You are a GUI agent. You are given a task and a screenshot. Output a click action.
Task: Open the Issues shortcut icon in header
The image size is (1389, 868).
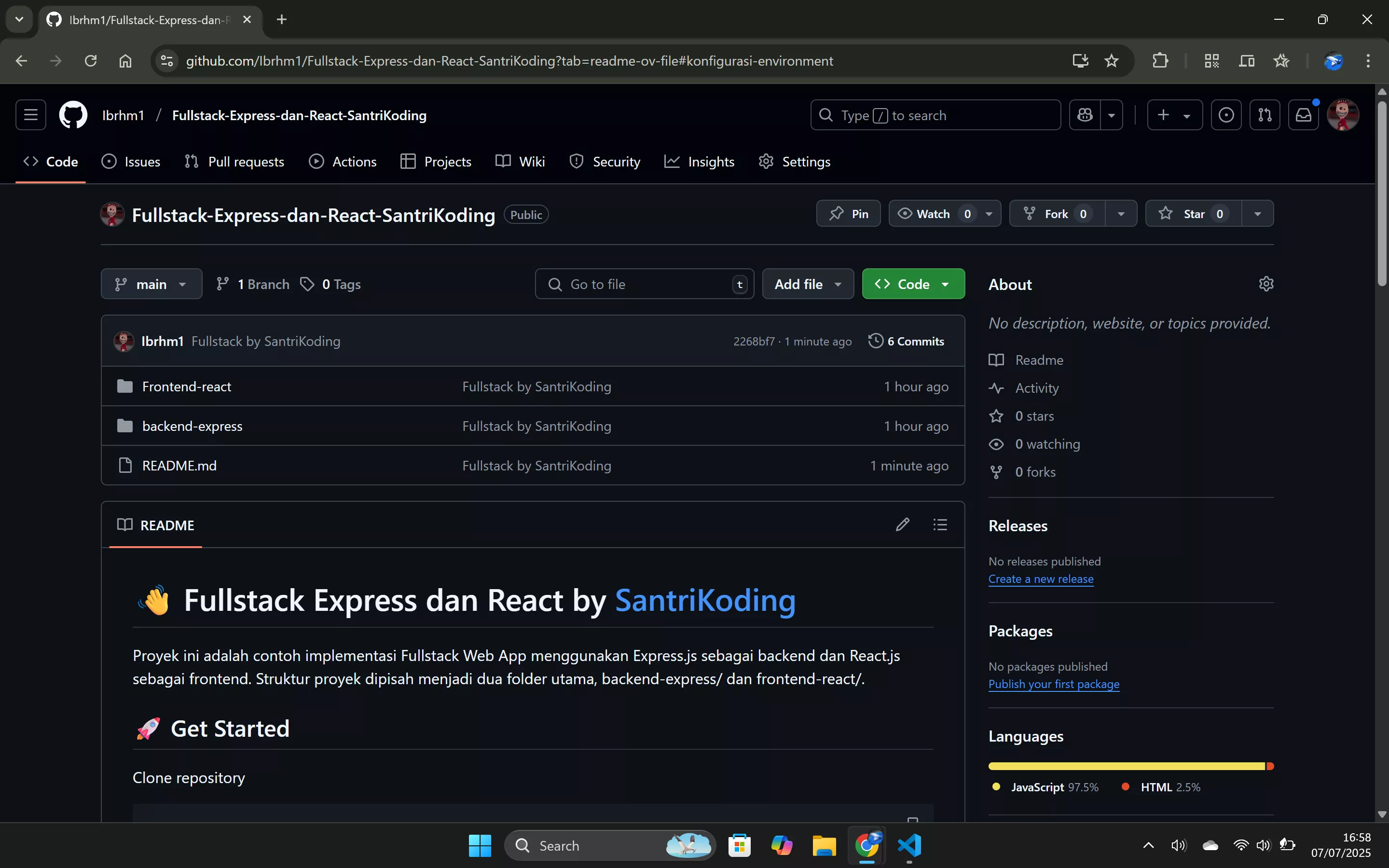(1226, 115)
